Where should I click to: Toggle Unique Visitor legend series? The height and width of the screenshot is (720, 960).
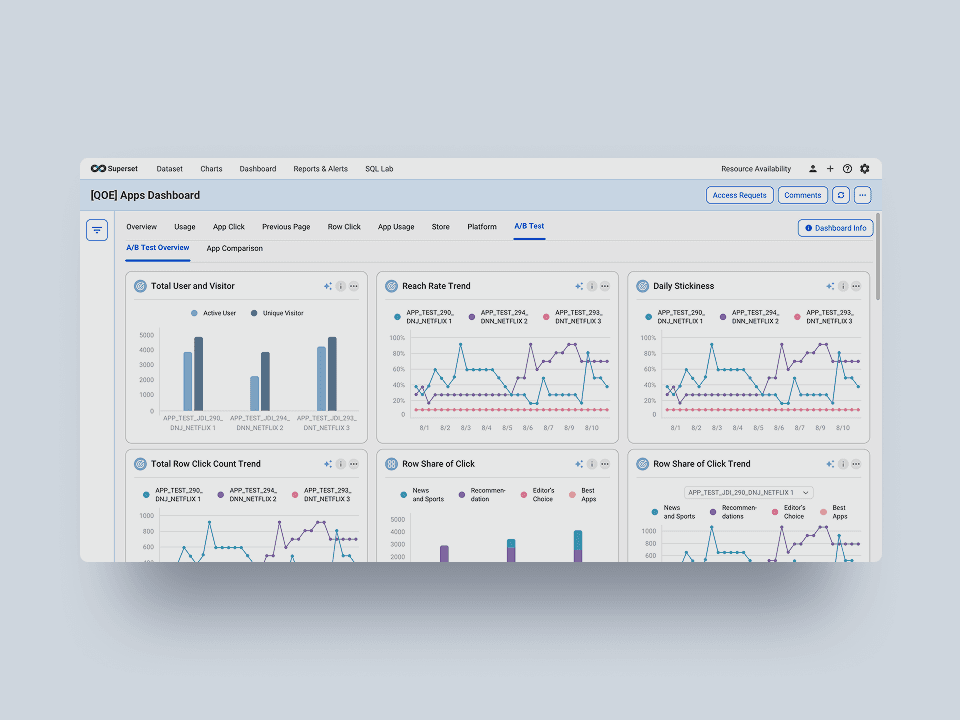277,313
